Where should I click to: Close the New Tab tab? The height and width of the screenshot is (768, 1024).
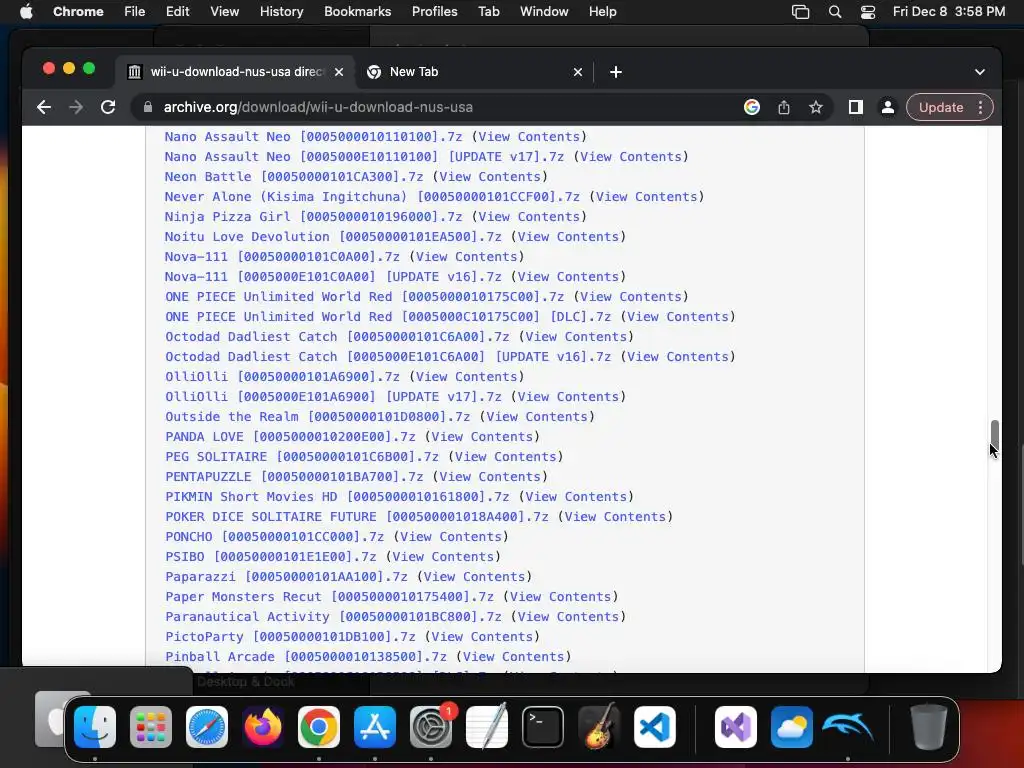(577, 72)
